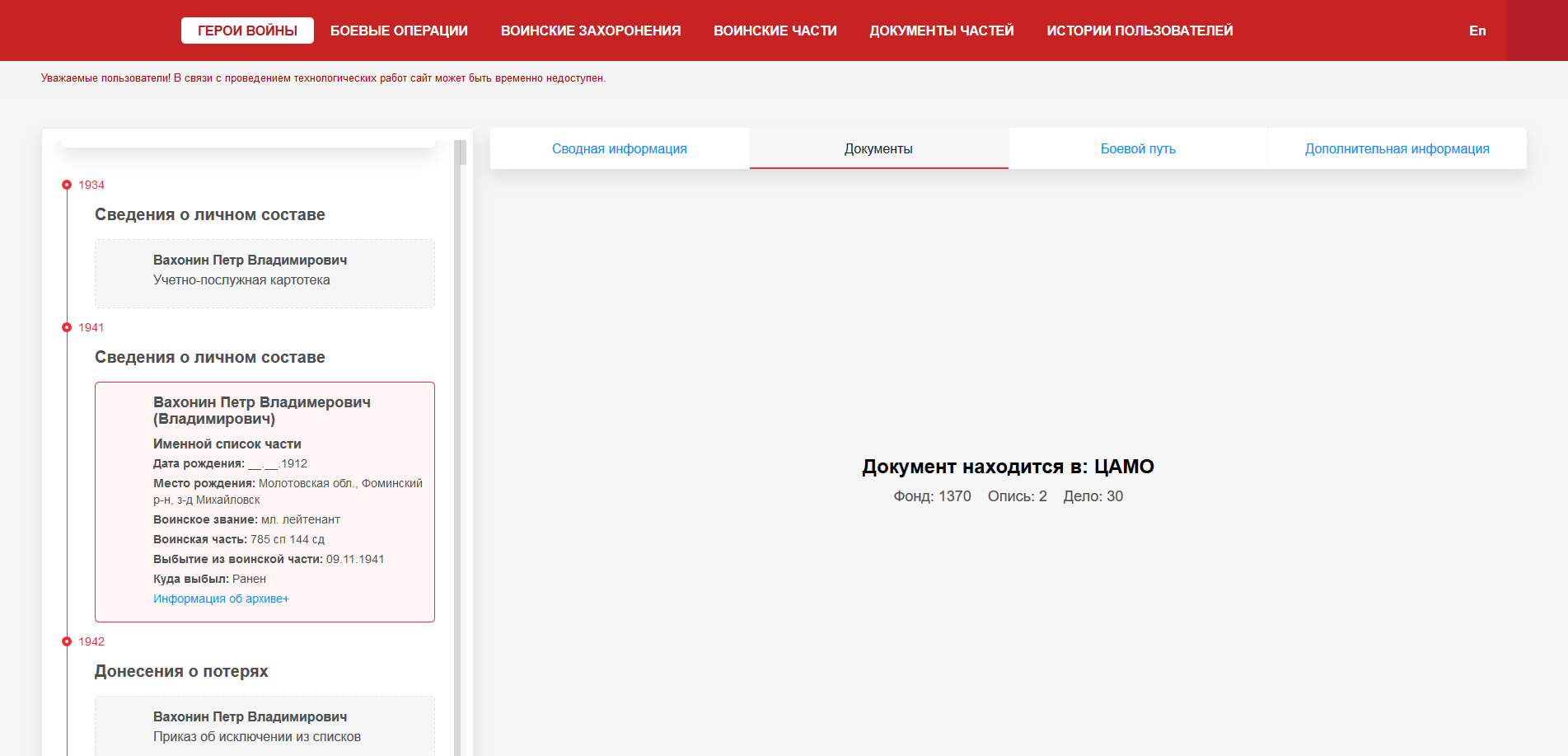Open the Приказ об исключении из списков card
The width and height of the screenshot is (1568, 756).
coord(264,725)
